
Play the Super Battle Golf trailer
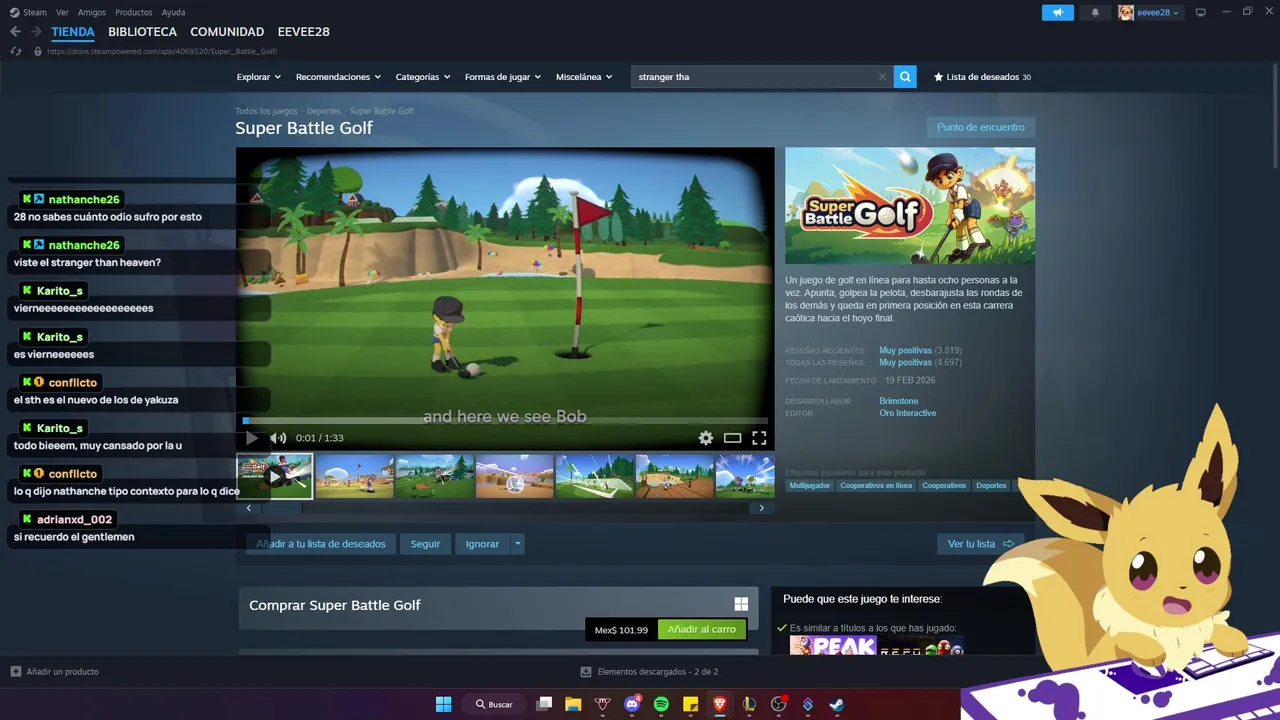pos(251,438)
